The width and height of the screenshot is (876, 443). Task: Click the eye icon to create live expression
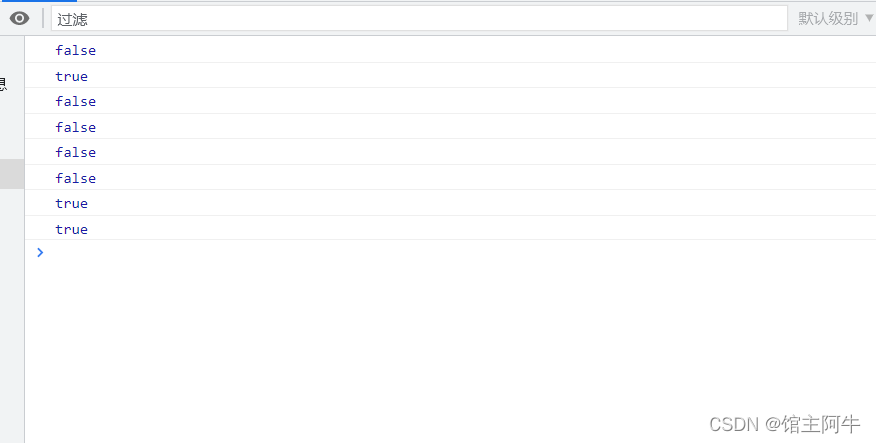20,18
